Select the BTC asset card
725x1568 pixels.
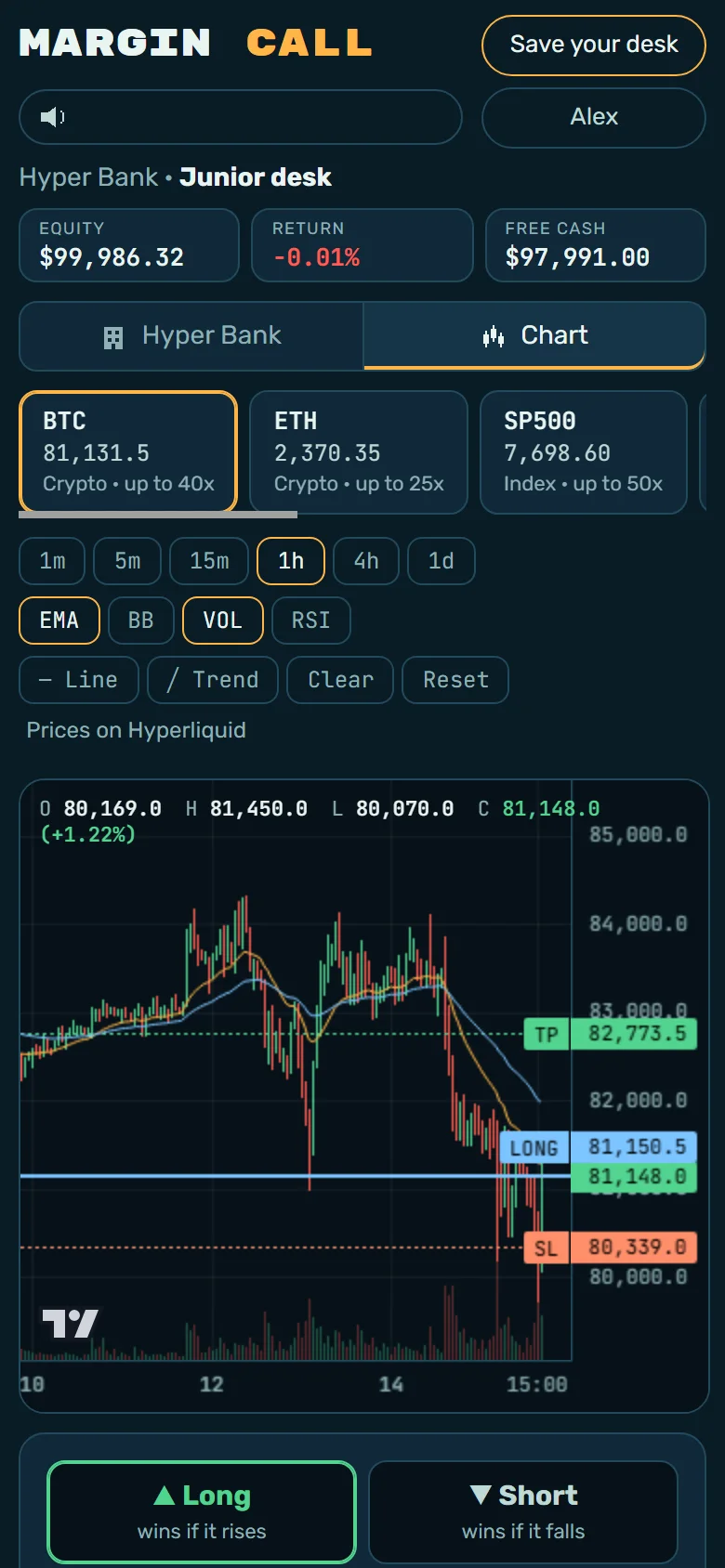click(x=128, y=452)
